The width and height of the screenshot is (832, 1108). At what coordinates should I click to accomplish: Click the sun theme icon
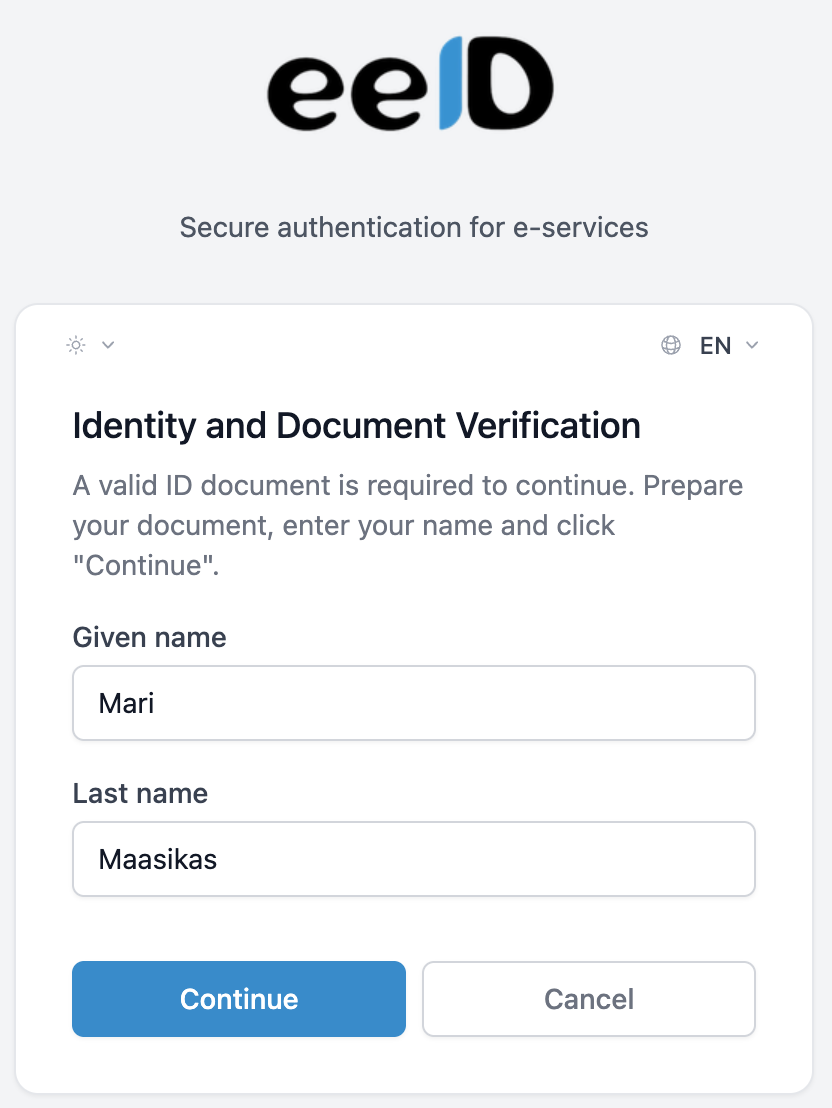(76, 345)
